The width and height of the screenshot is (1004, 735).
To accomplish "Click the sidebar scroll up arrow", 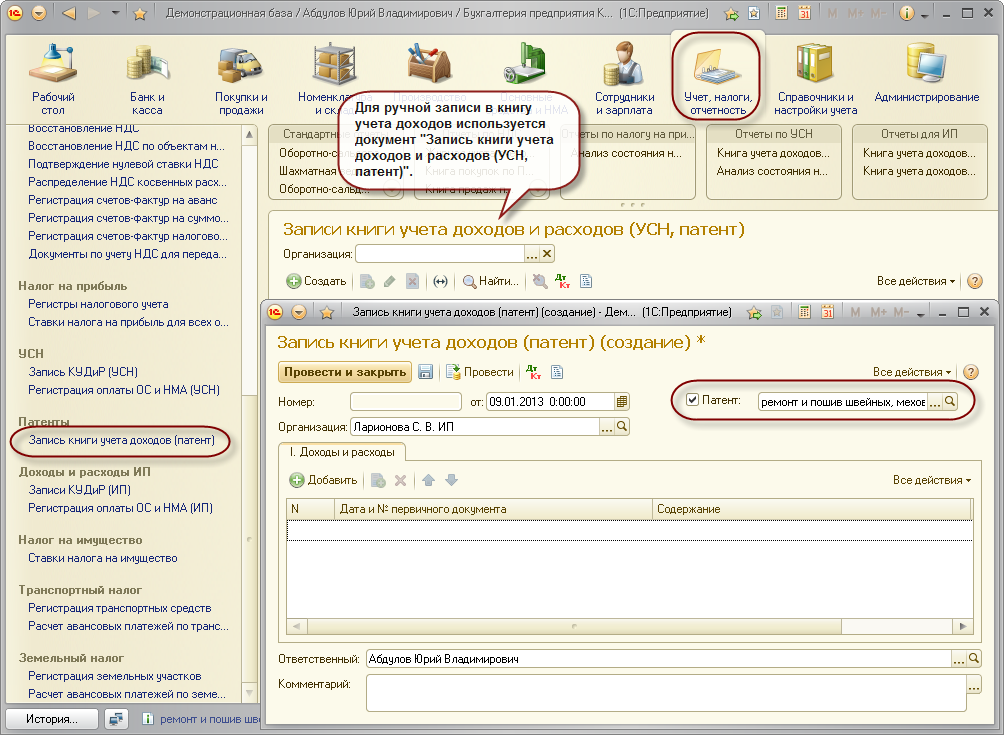I will coord(249,134).
